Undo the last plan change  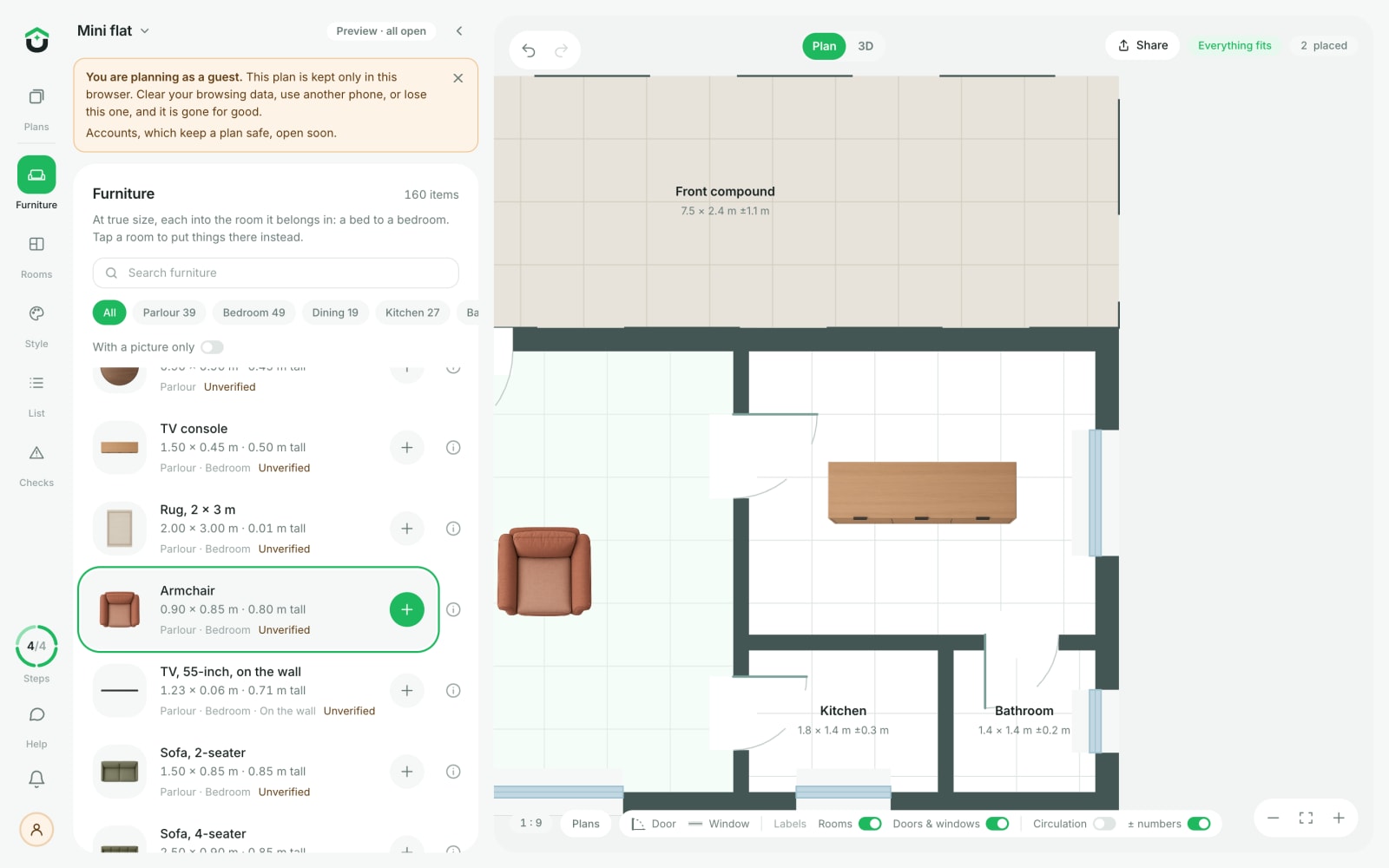click(529, 50)
